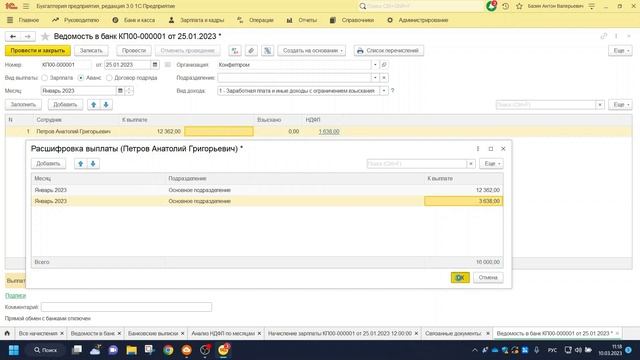Image resolution: width=640 pixels, height=360 pixels.
Task: Show the document's Дт/Кт postings icon
Action: coord(235,51)
